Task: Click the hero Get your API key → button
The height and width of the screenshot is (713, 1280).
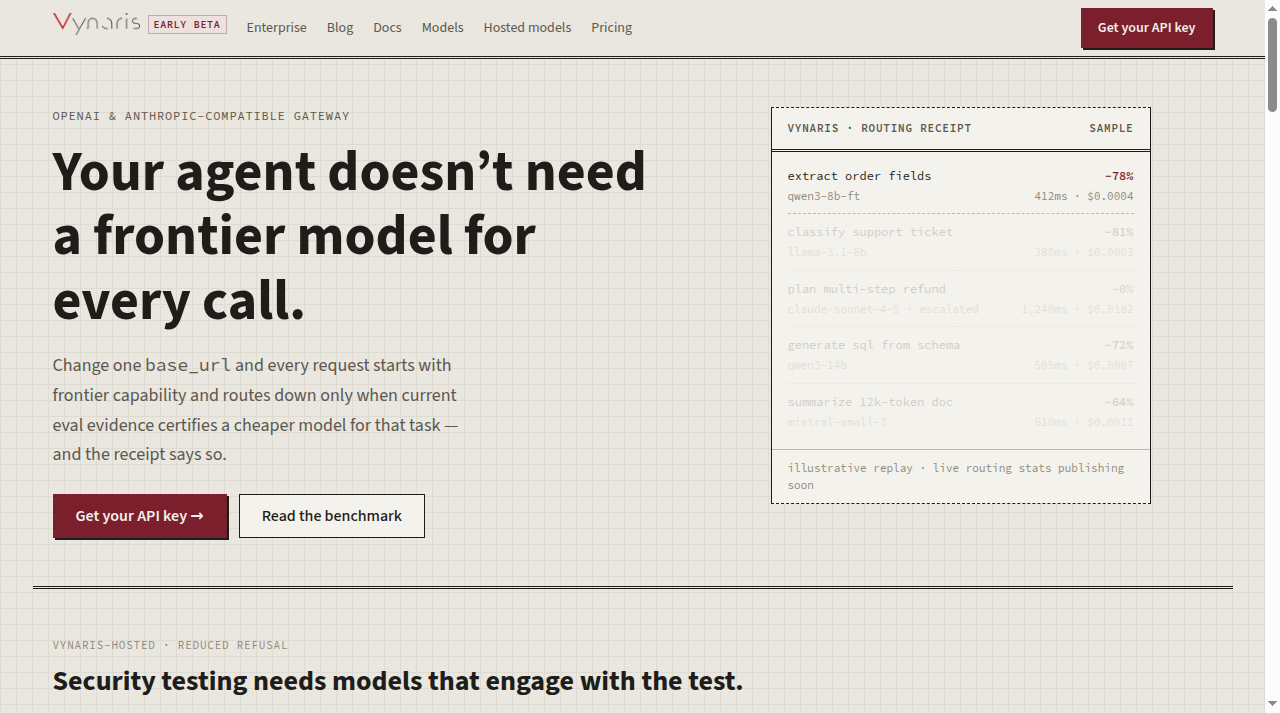Action: pos(140,516)
